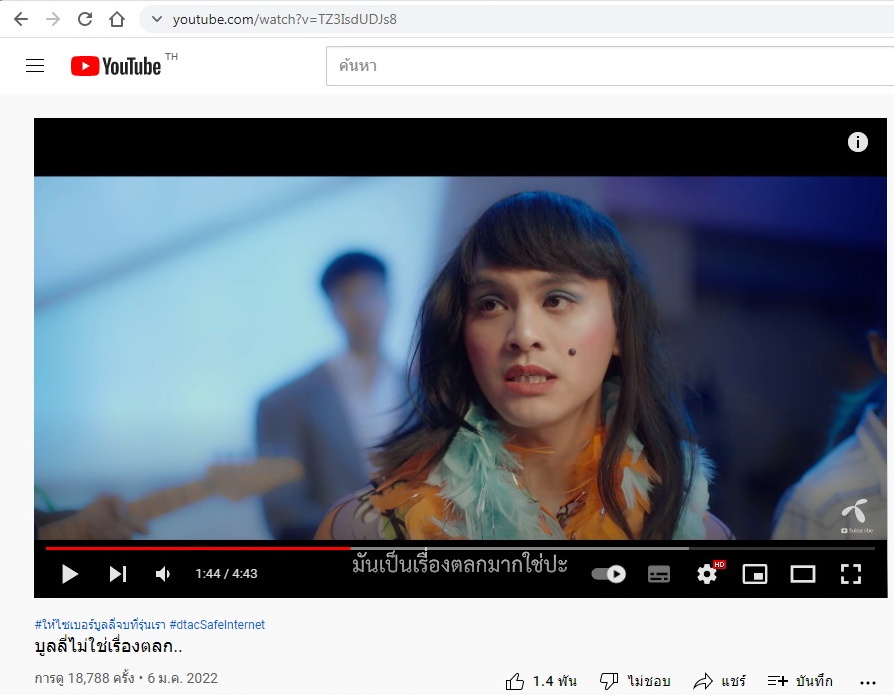Click the browser forward arrow
Screen dimensions: 894x695
(x=53, y=19)
